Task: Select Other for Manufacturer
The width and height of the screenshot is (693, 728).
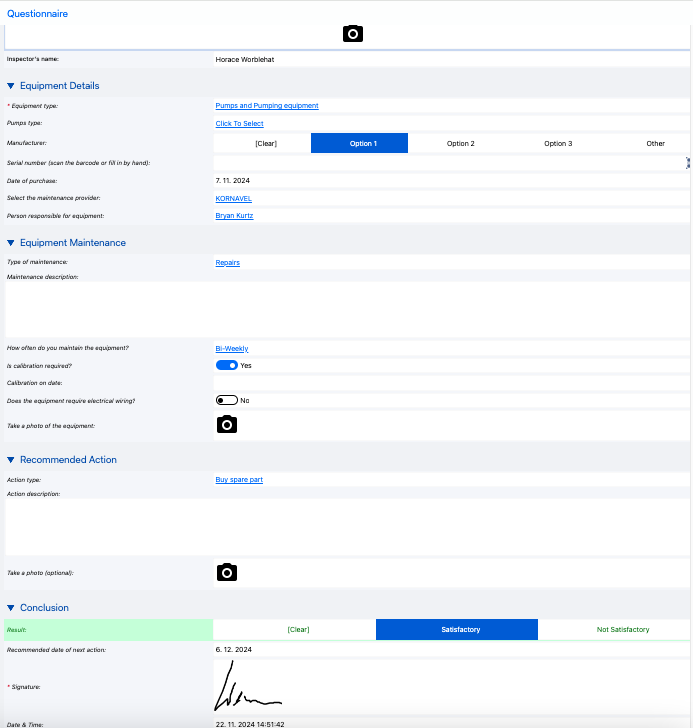Action: click(655, 143)
